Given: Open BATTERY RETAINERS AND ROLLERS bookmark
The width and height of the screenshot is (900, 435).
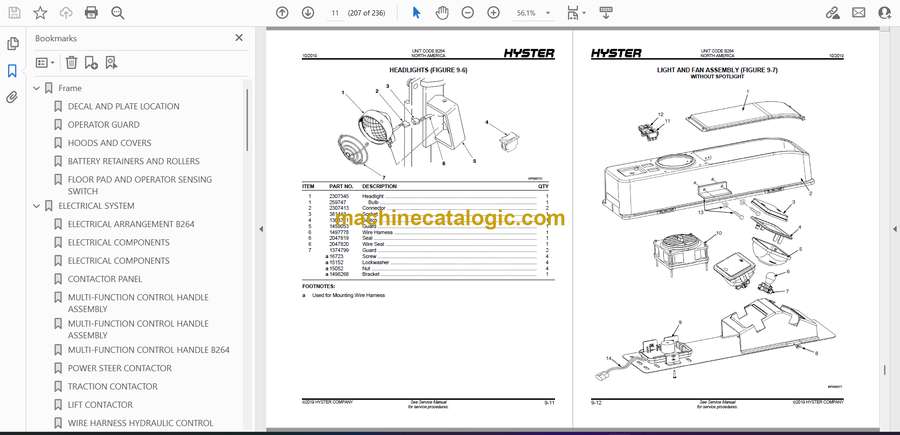Looking at the screenshot, I should [x=134, y=161].
